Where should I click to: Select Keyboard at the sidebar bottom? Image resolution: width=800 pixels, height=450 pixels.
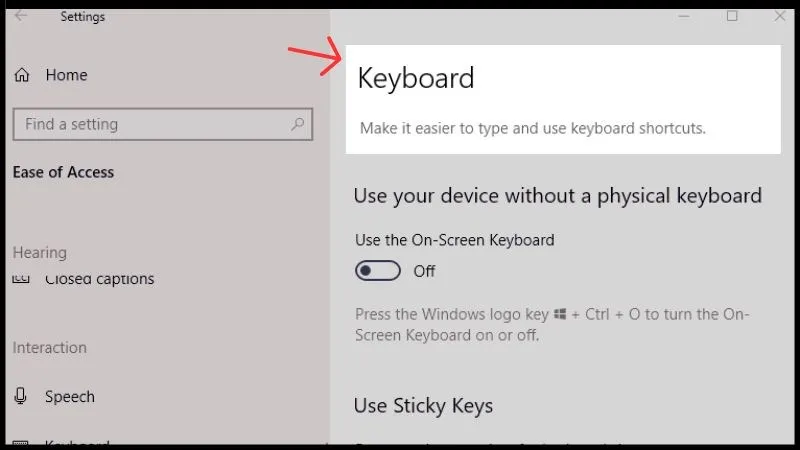77,444
